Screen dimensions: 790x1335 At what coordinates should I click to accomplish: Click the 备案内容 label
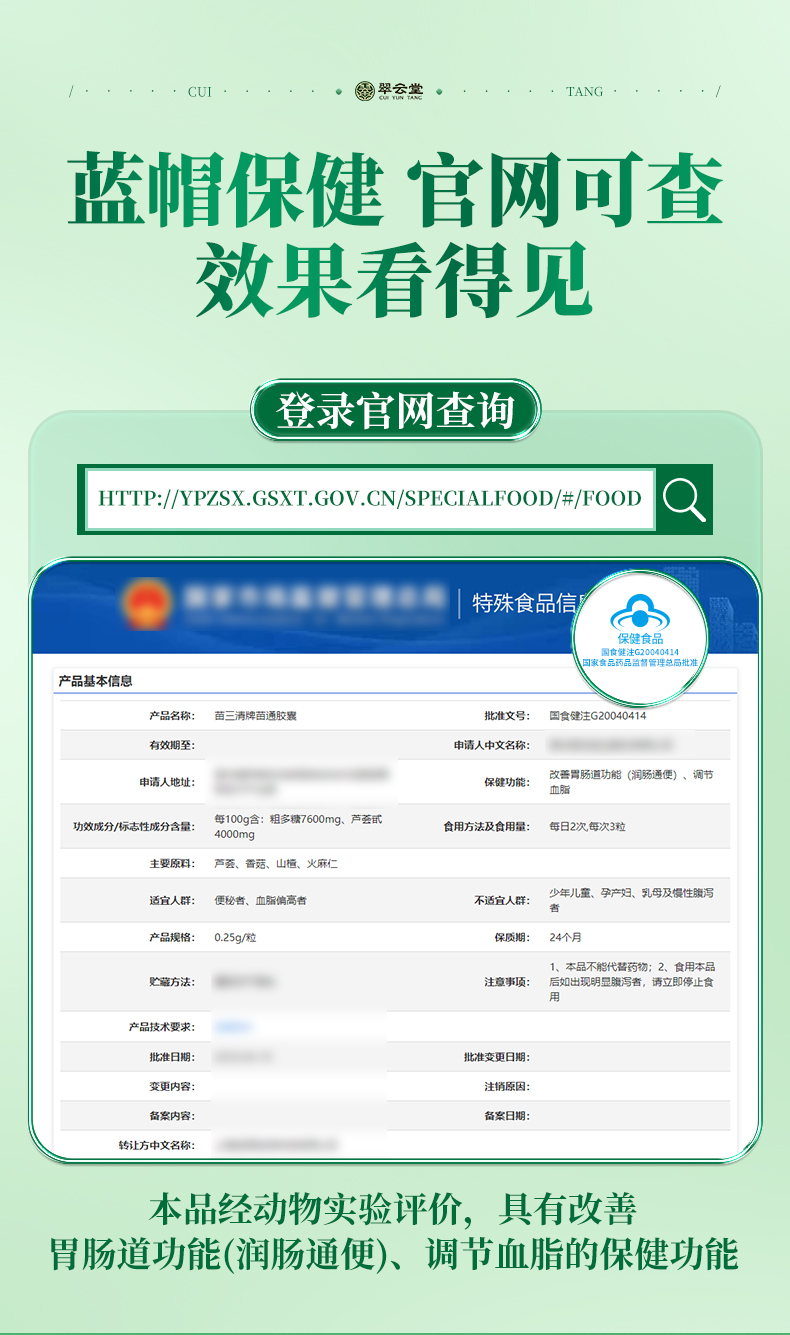click(172, 1116)
